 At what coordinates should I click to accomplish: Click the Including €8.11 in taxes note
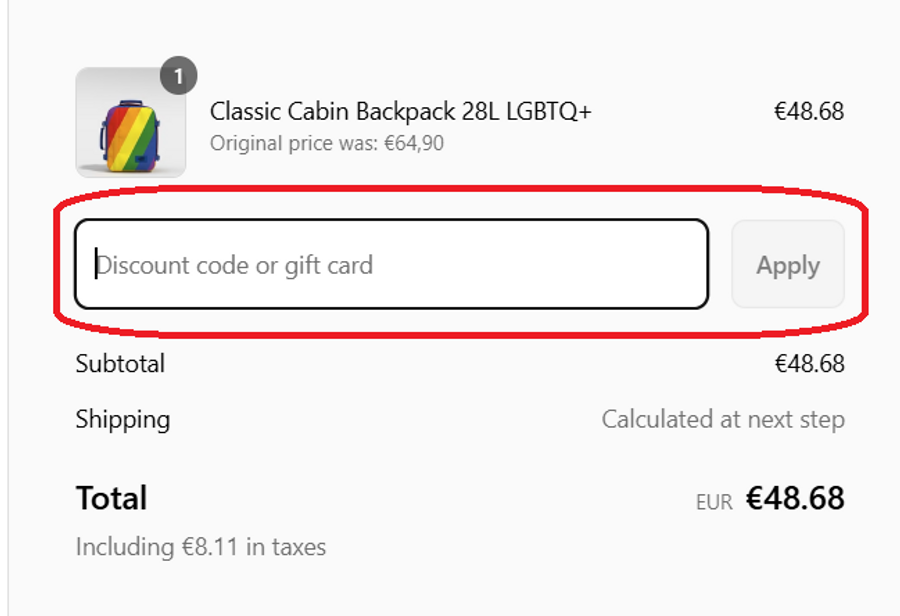200,547
